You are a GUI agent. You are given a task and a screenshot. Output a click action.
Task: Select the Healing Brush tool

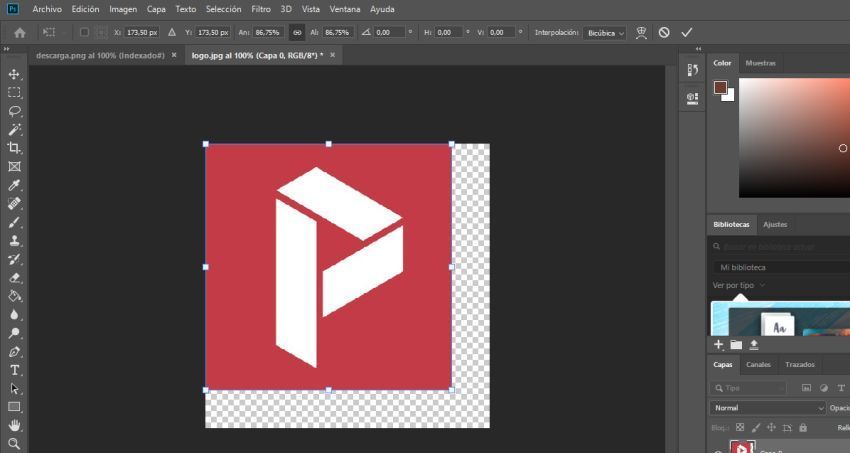coord(14,204)
